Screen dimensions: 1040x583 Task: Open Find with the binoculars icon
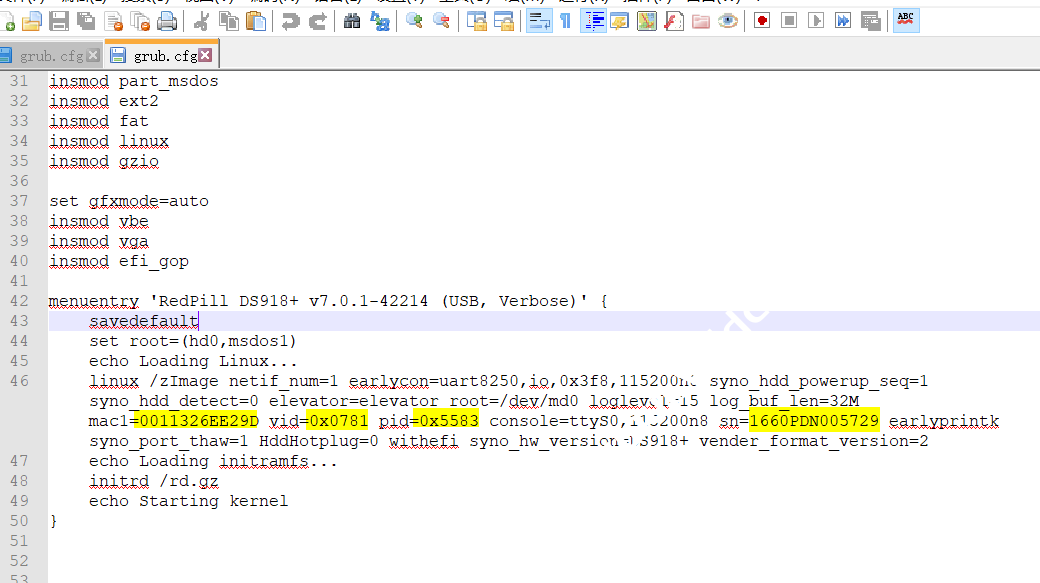(x=352, y=20)
